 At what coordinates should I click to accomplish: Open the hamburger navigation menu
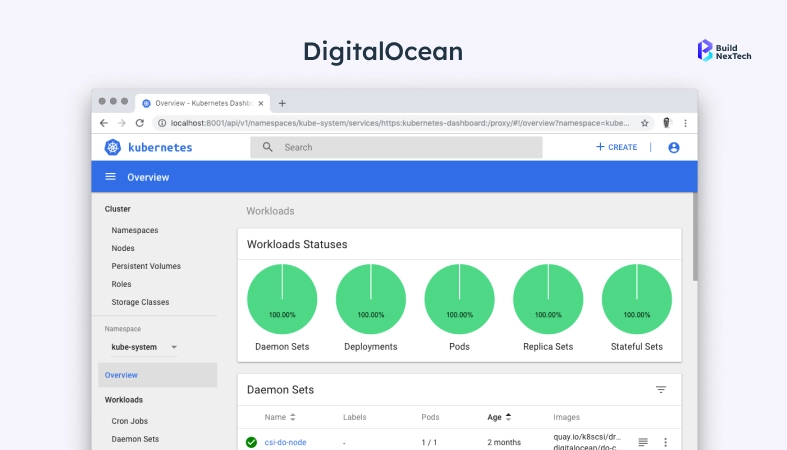110,177
